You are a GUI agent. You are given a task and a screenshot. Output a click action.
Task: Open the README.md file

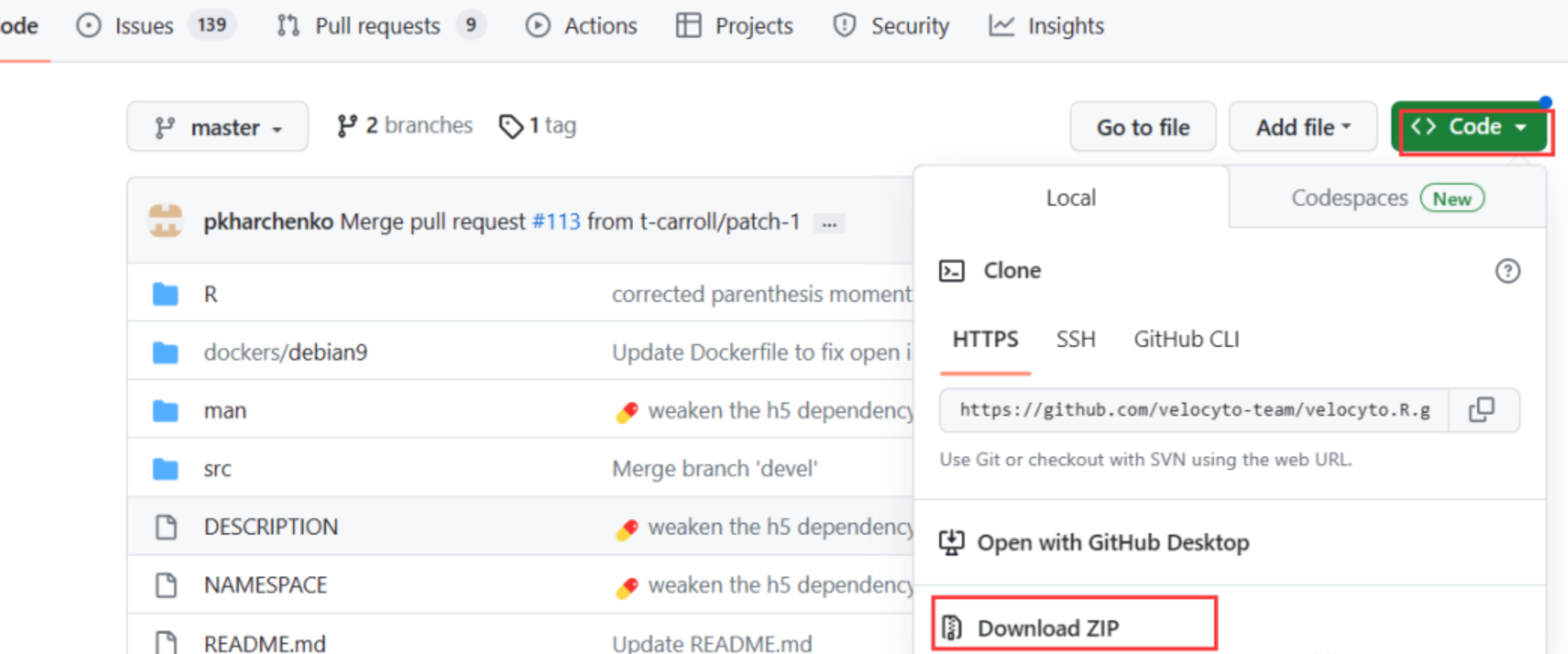point(264,643)
